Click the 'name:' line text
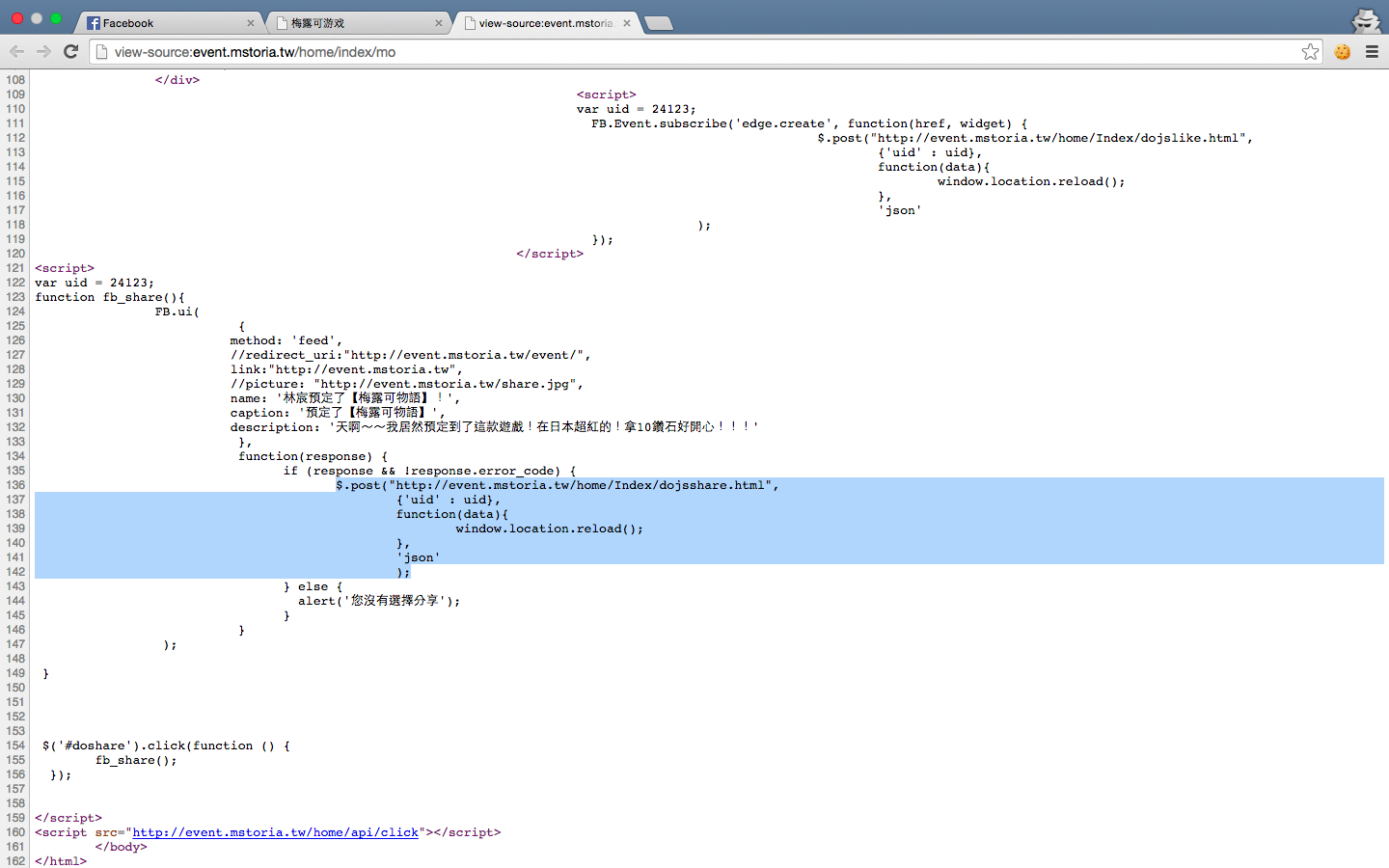Image resolution: width=1389 pixels, height=868 pixels. coord(345,398)
